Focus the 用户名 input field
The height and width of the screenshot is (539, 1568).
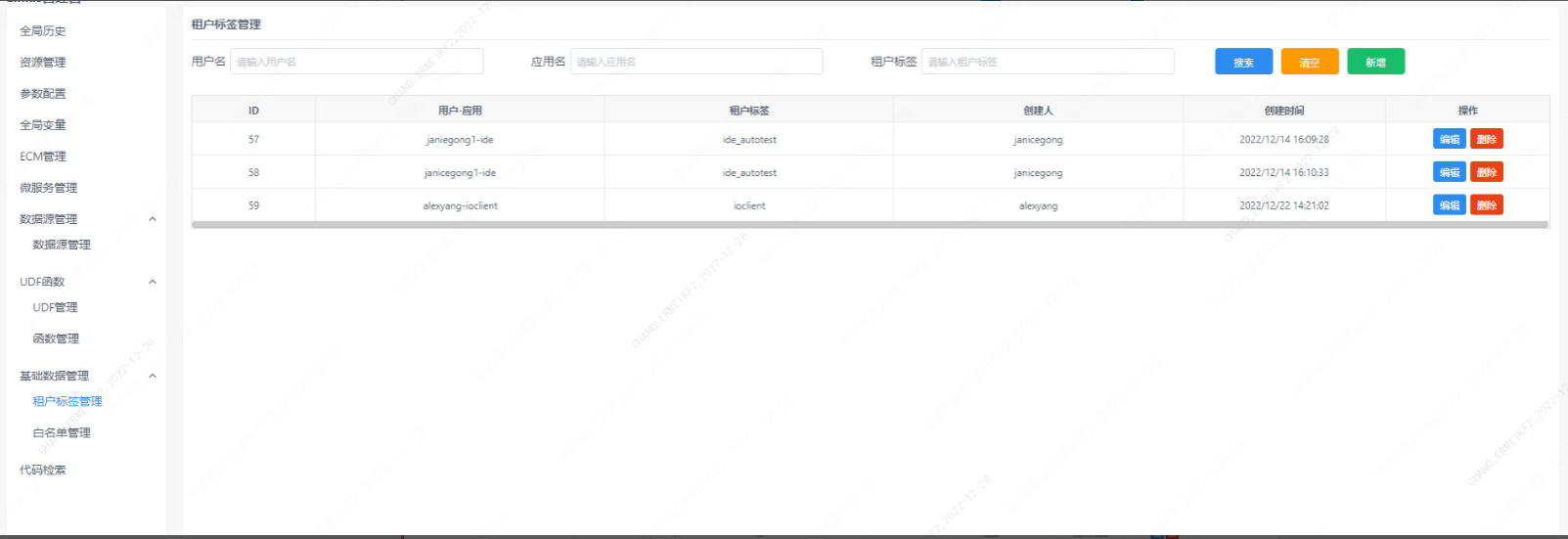[356, 62]
